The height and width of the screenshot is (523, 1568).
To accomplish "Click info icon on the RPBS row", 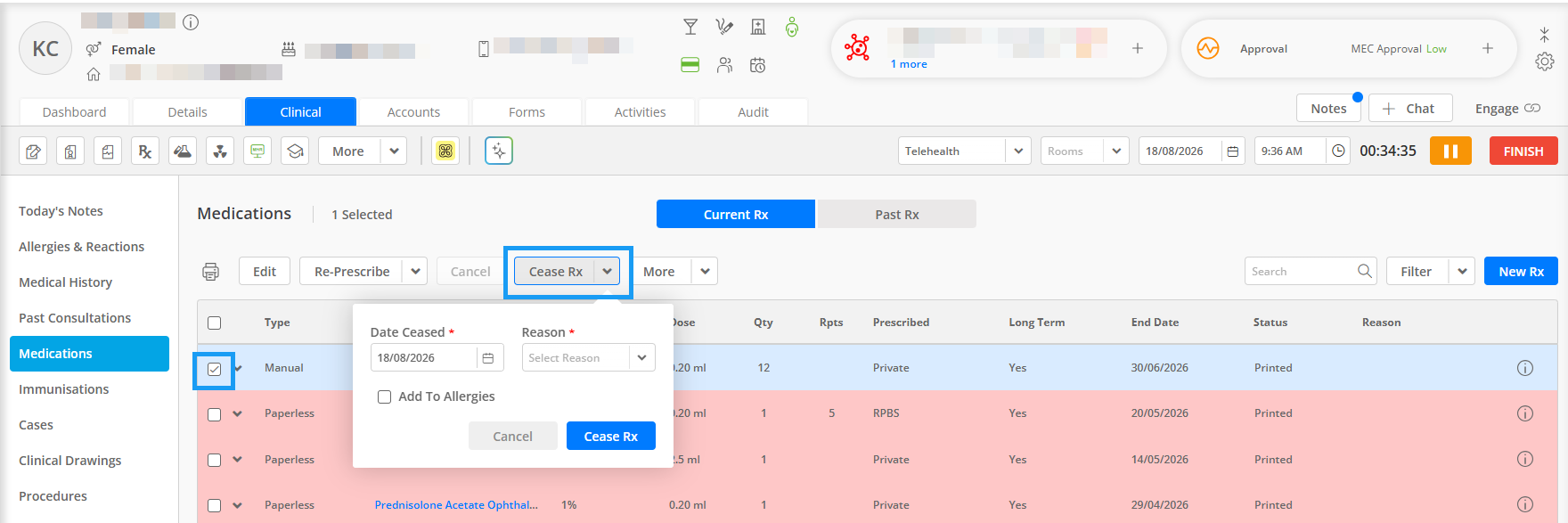I will 1525,413.
